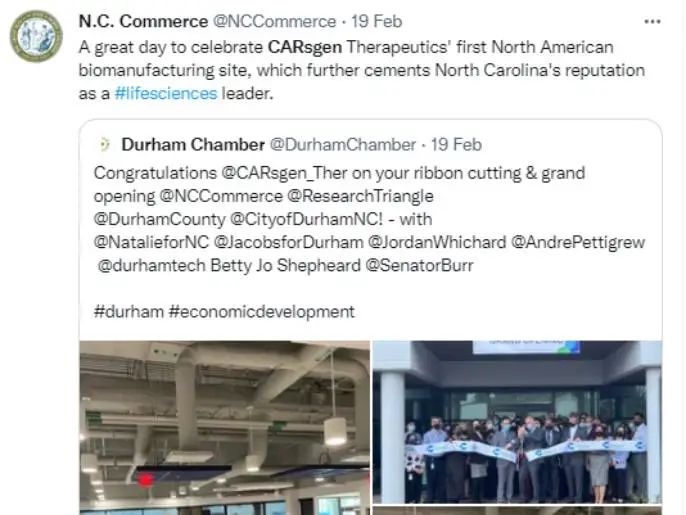This screenshot has height=515, width=686.
Task: Open the ribbon cutting ceremony photo
Action: tap(517, 422)
